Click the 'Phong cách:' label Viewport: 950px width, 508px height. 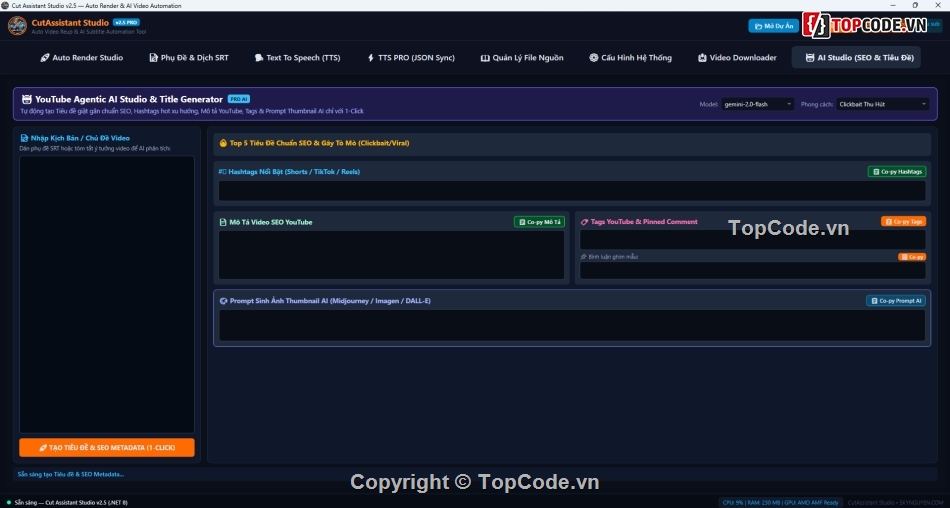coord(816,104)
